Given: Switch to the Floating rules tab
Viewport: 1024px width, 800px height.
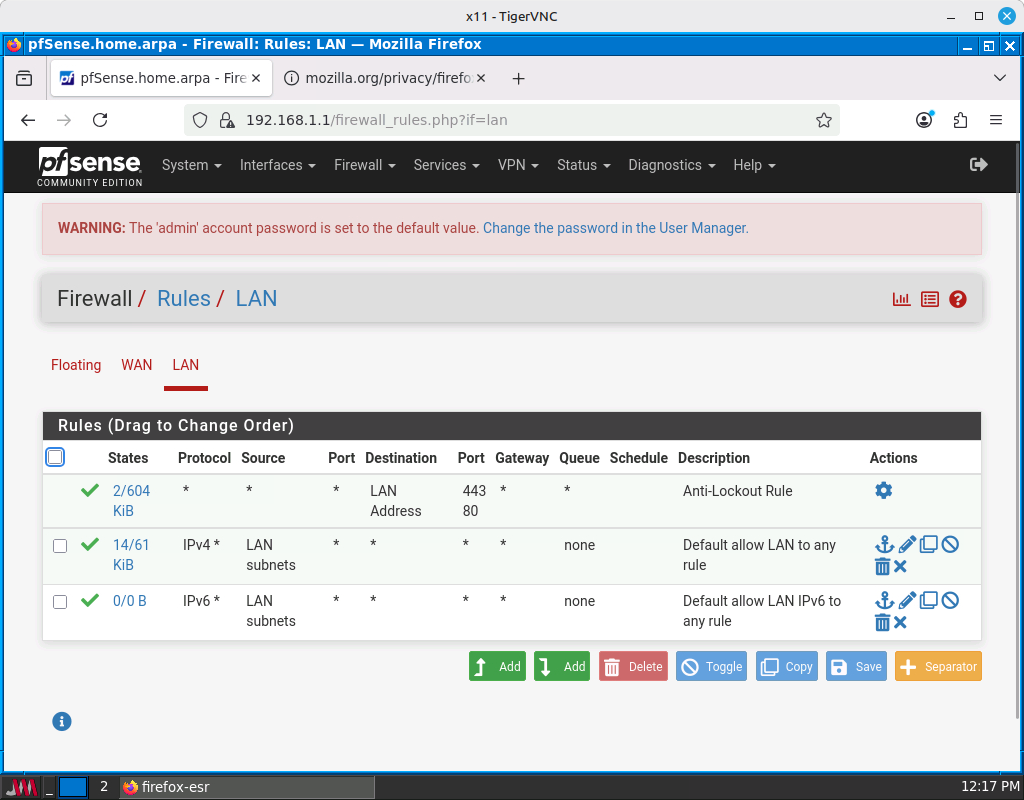Looking at the screenshot, I should [76, 365].
